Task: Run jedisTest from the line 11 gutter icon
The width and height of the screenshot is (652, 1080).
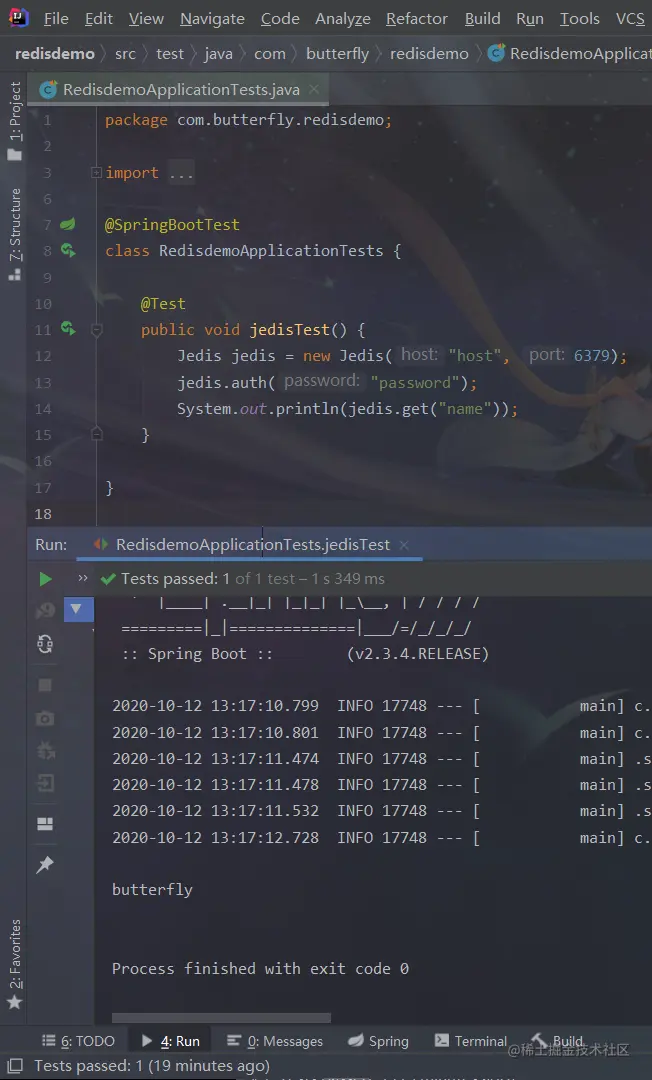Action: [67, 329]
